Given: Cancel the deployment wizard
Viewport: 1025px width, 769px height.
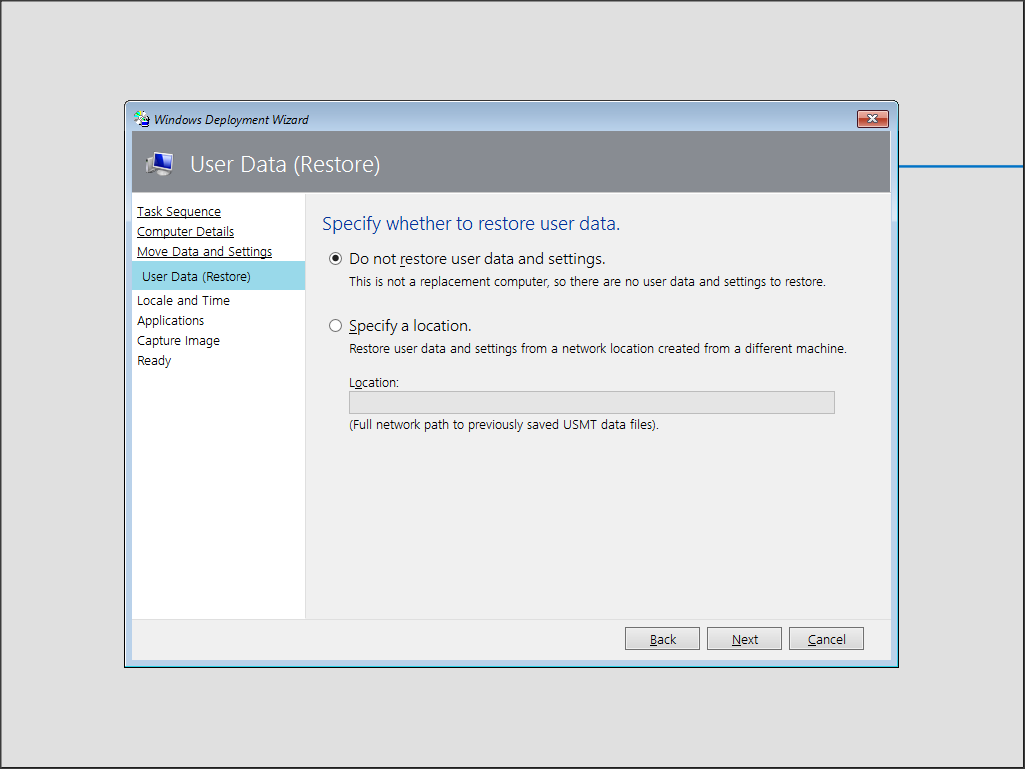Looking at the screenshot, I should click(x=826, y=639).
